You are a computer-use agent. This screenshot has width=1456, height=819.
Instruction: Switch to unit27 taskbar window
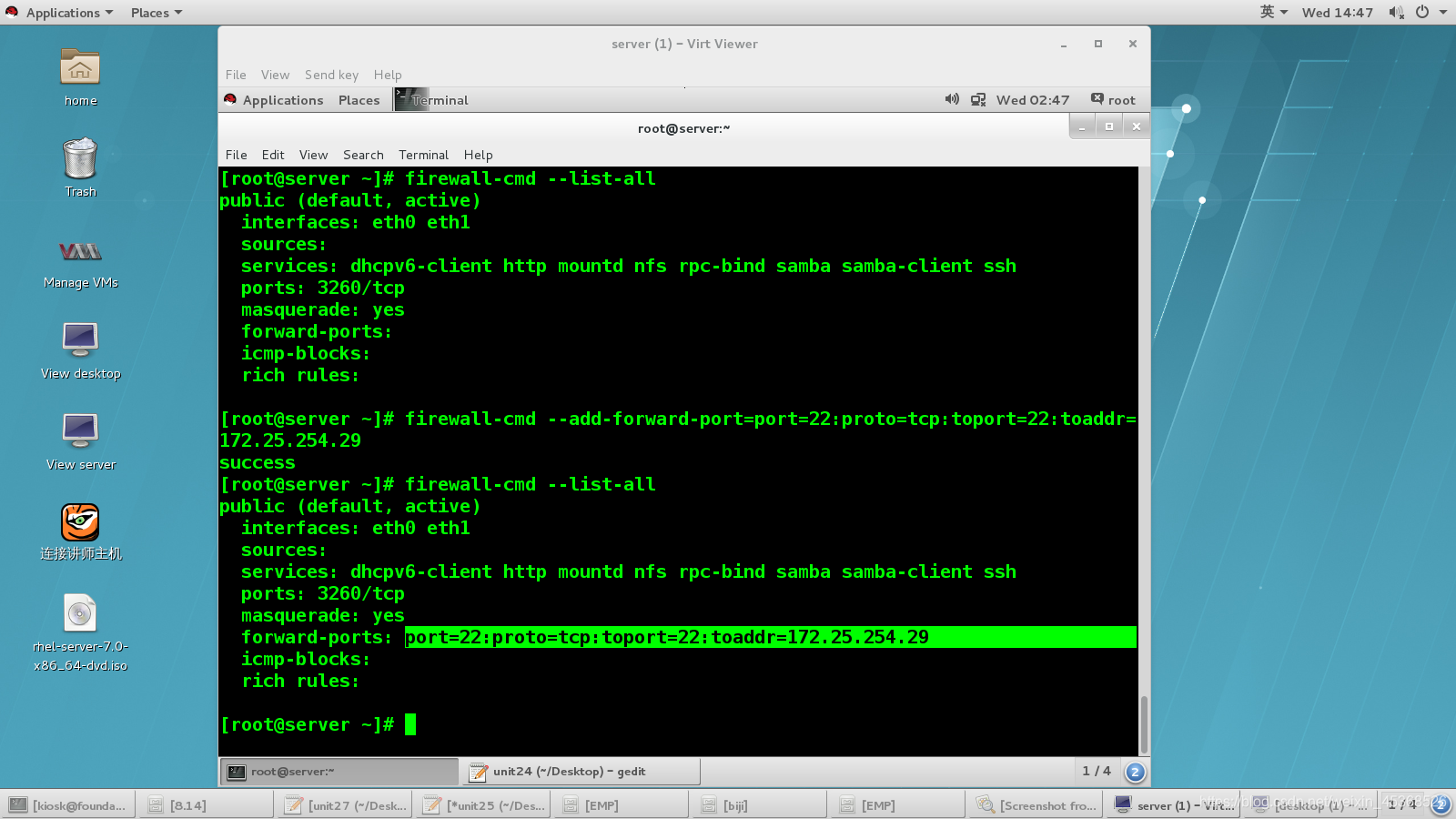click(344, 804)
